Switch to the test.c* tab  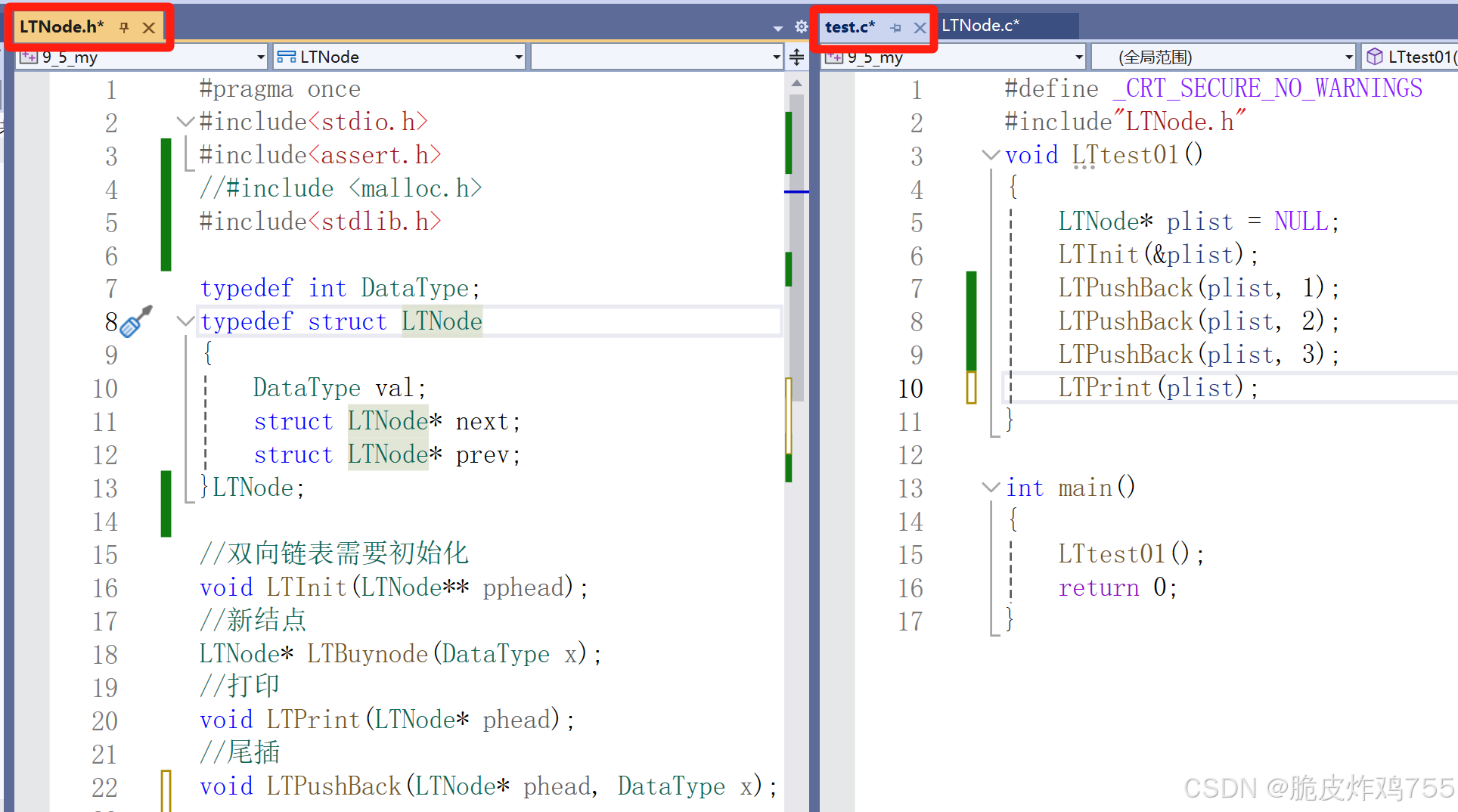[849, 27]
